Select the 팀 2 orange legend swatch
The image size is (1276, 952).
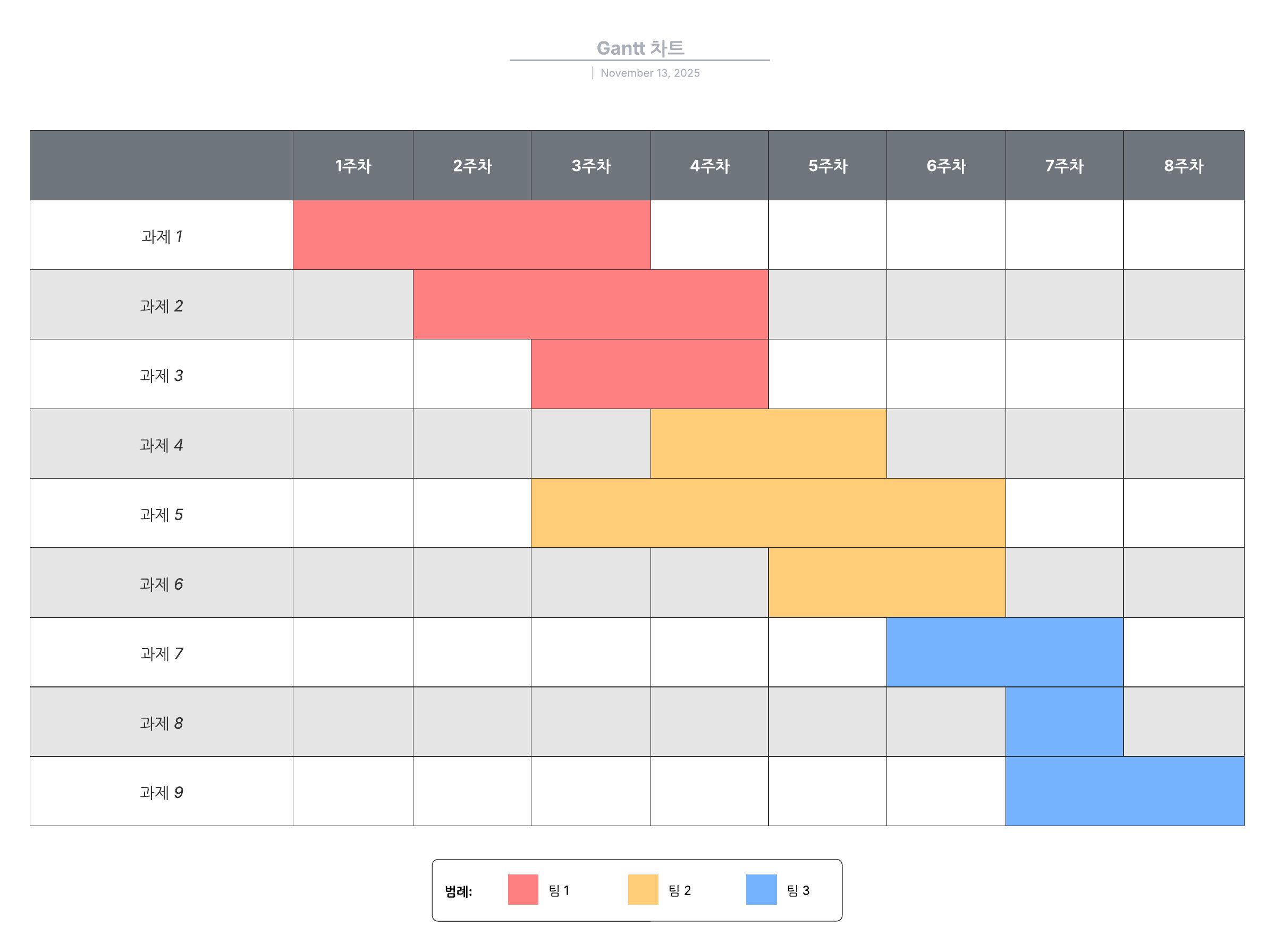pos(643,889)
